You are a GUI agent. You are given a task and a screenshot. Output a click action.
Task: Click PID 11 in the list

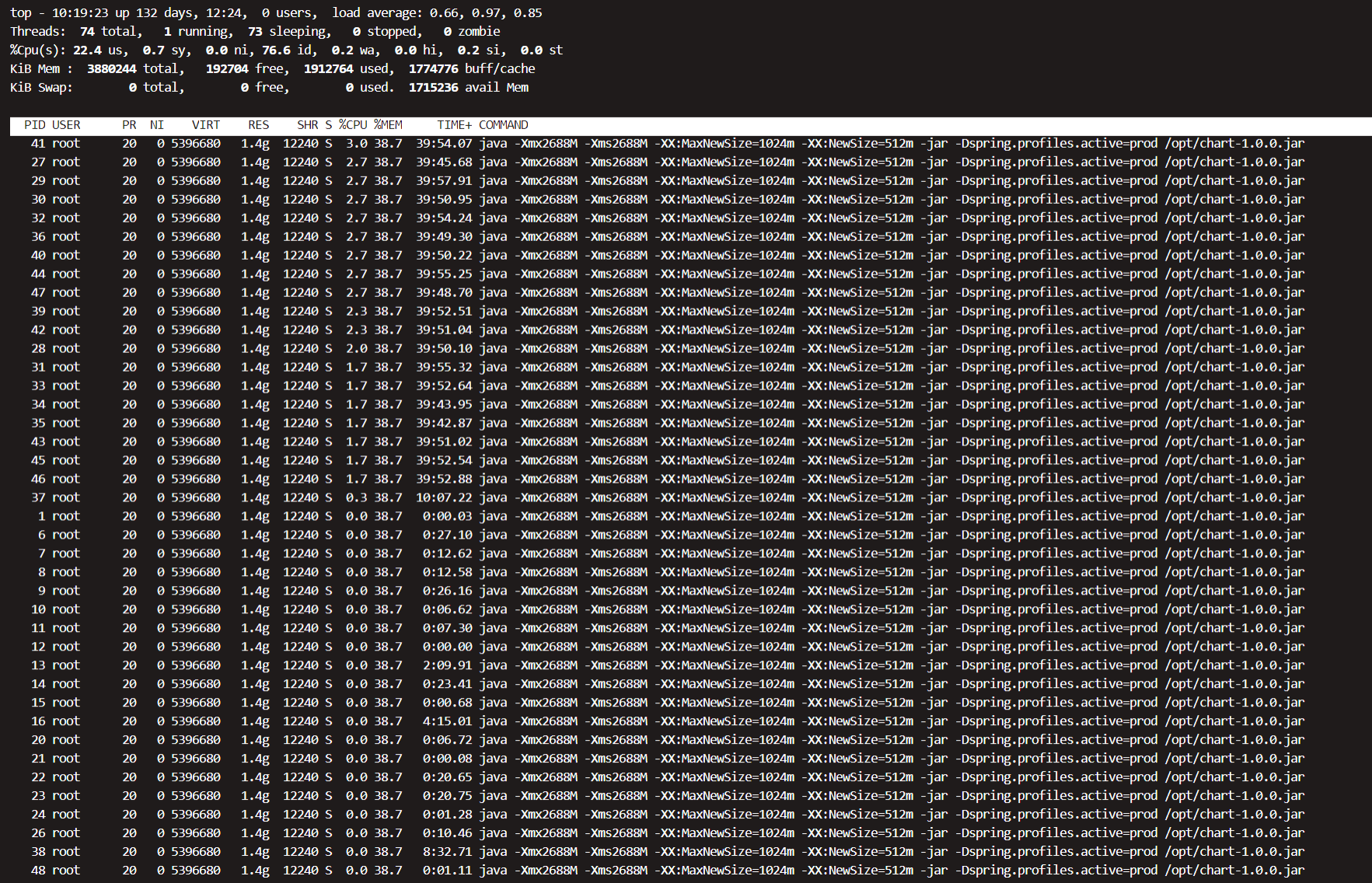point(38,629)
